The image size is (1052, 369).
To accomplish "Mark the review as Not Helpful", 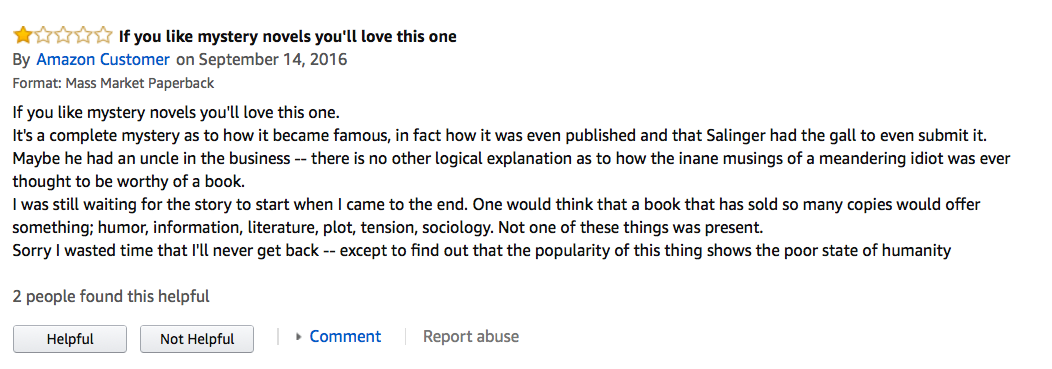I will click(x=197, y=339).
